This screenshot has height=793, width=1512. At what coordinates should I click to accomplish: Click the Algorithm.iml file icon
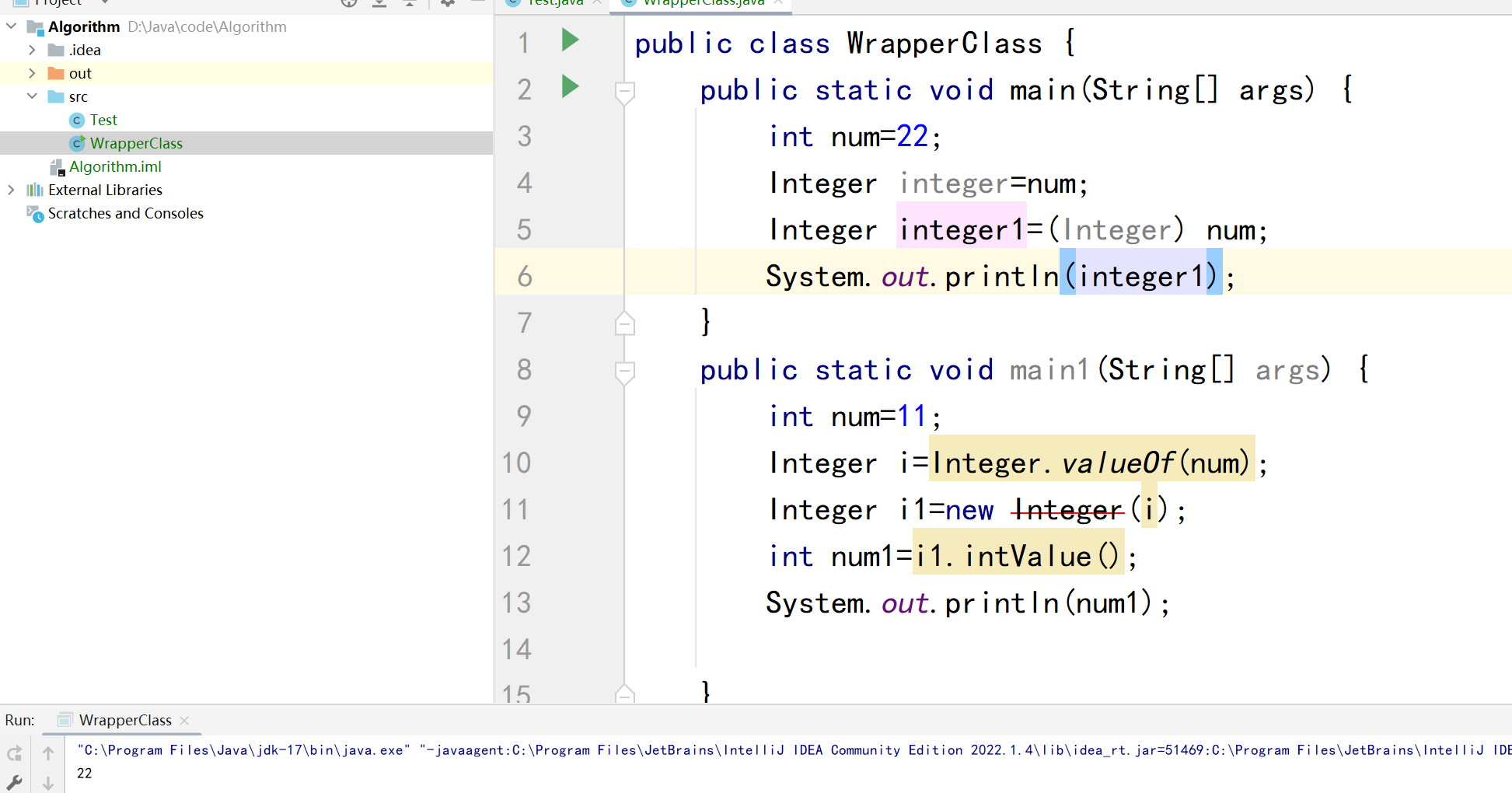(x=58, y=167)
